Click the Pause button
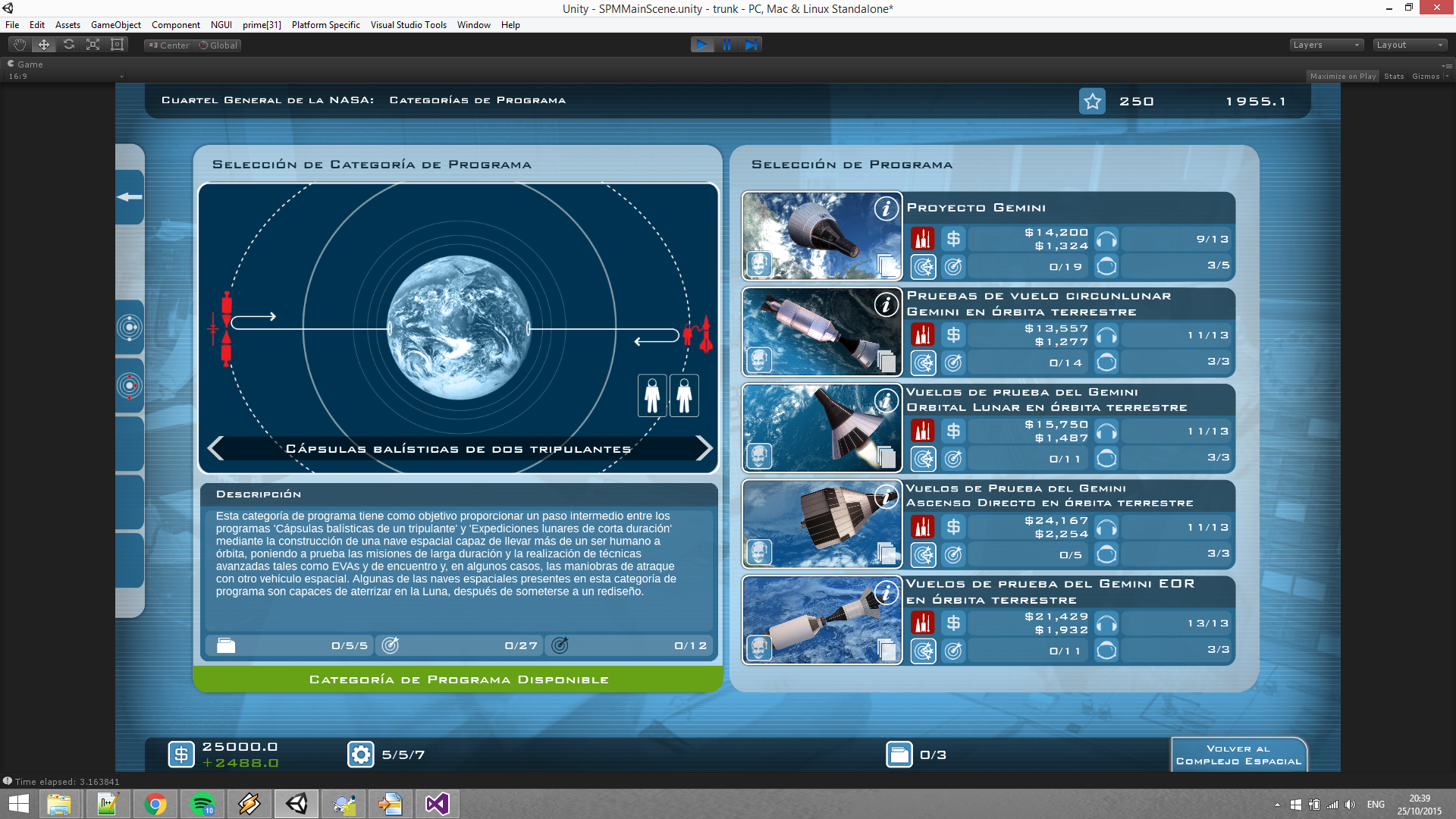1456x819 pixels. pos(726,45)
